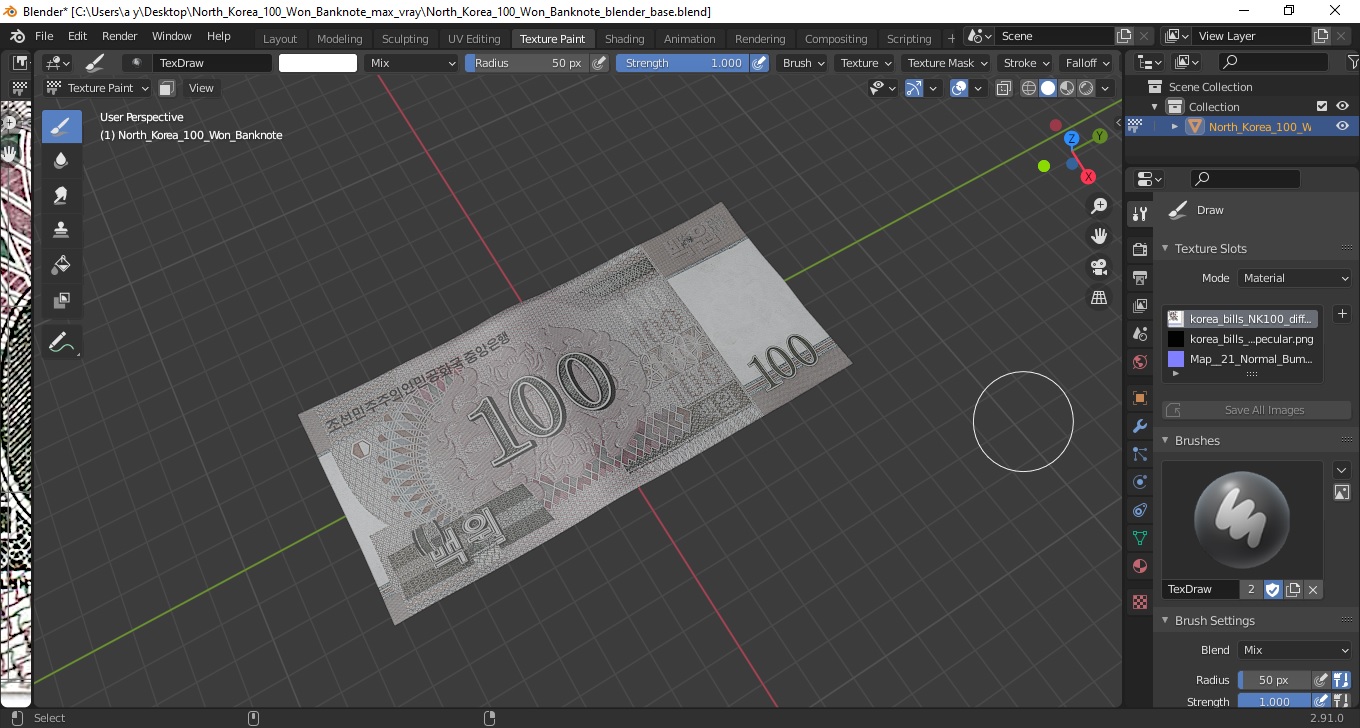Open the Render properties tab
Viewport: 1360px width, 728px height.
coord(1139,249)
